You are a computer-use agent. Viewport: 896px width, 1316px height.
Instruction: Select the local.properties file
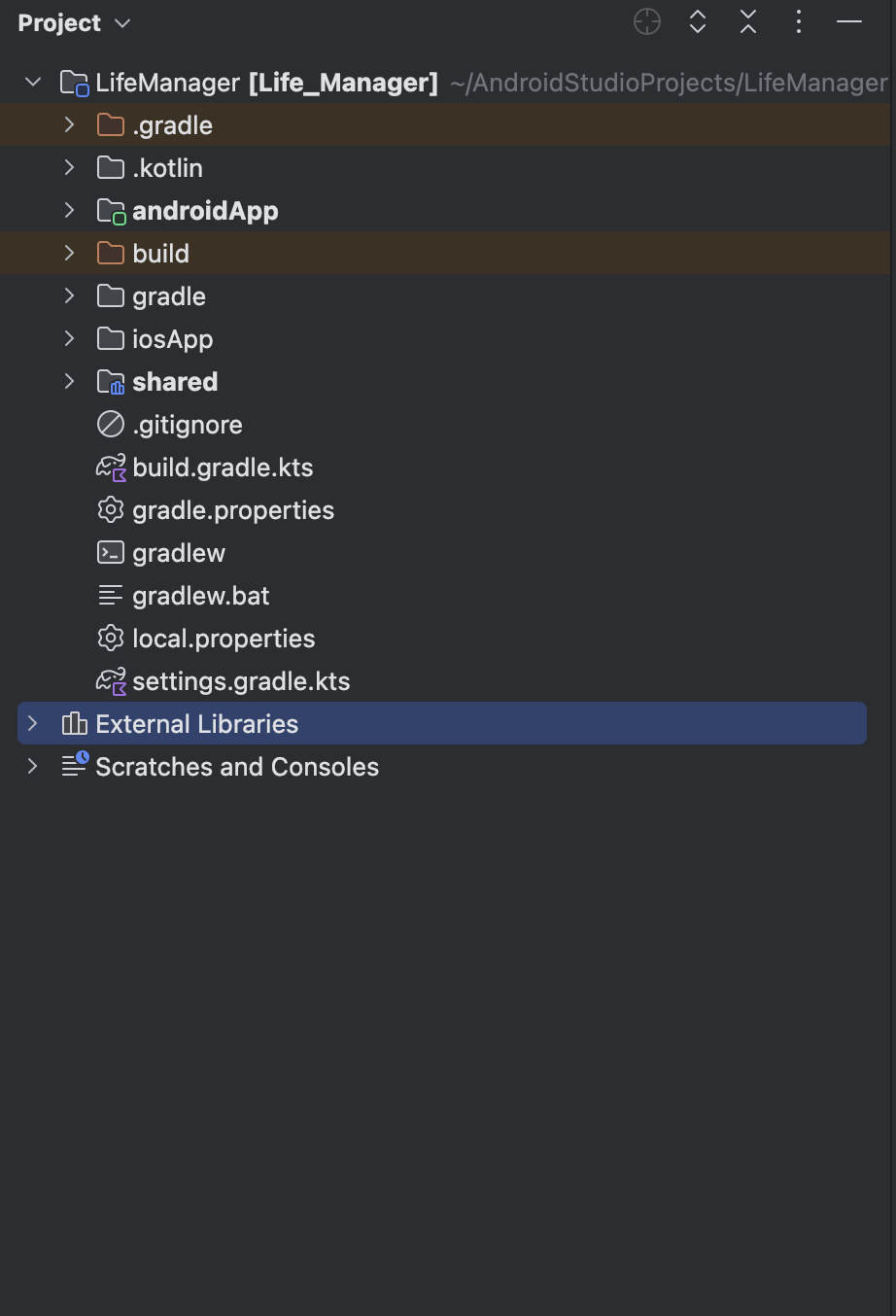tap(224, 639)
